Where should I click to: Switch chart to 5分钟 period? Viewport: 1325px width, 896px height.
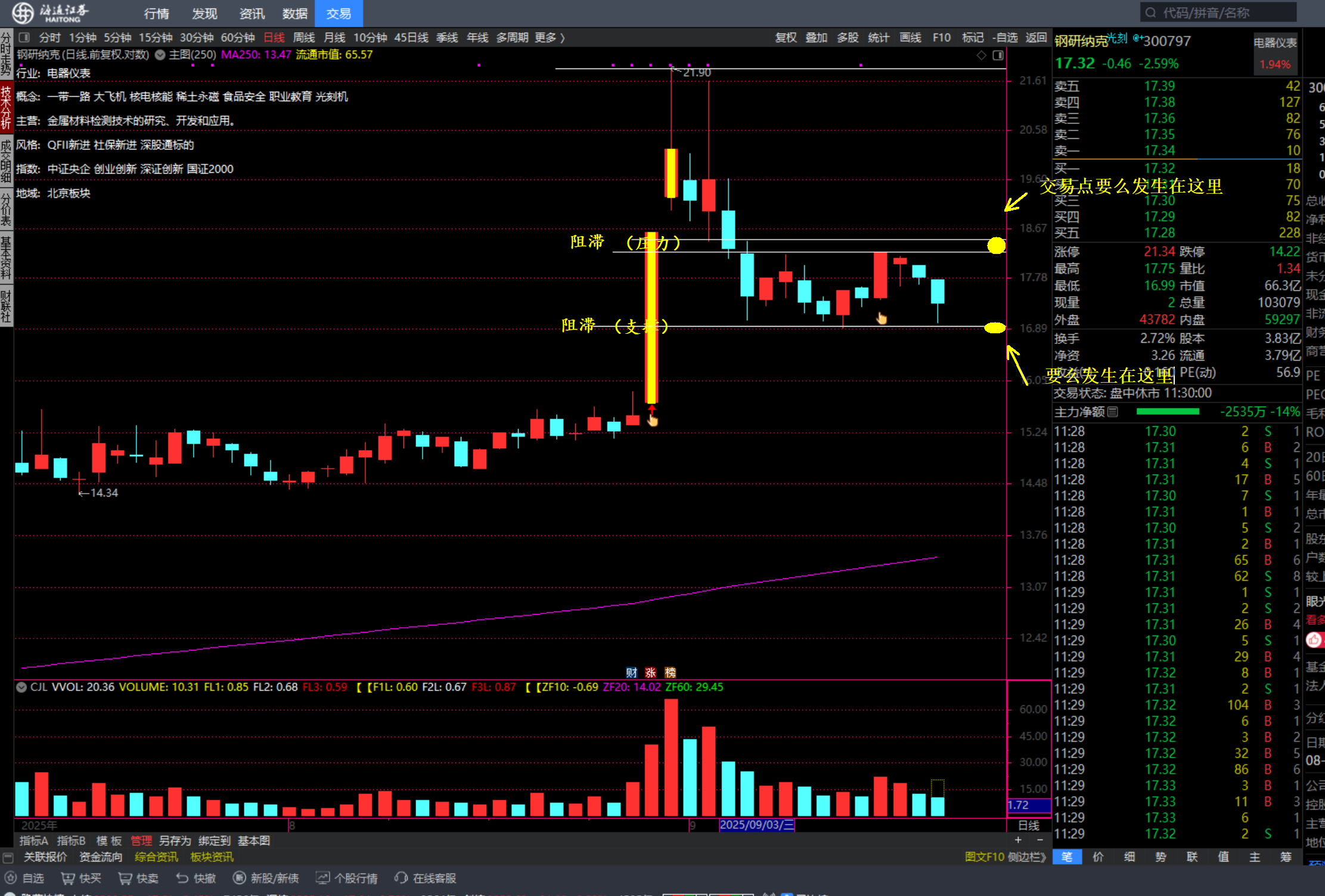tap(117, 38)
